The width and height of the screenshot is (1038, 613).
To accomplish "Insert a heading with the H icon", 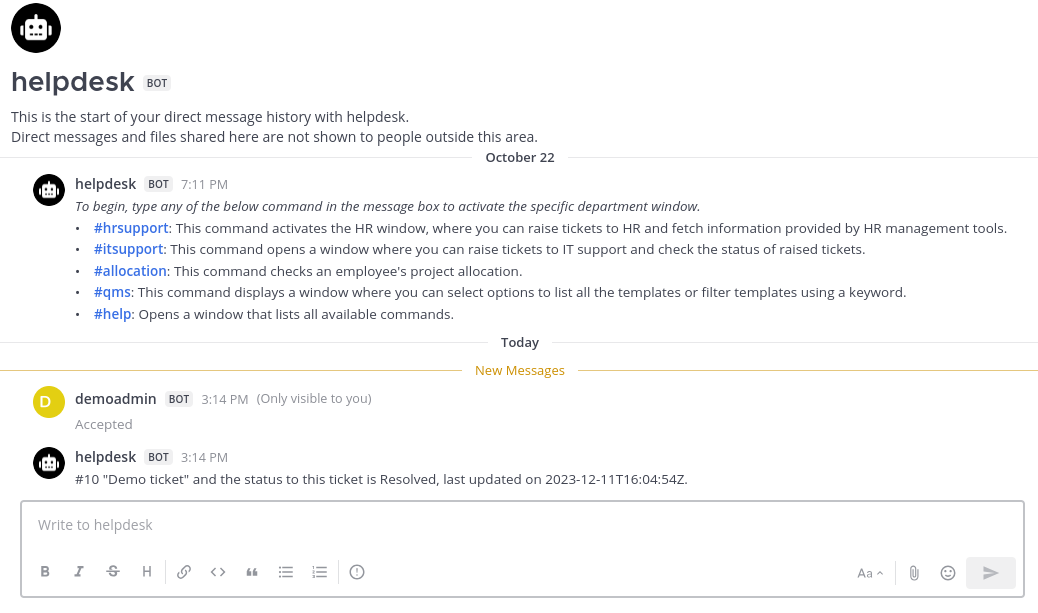I will [147, 572].
